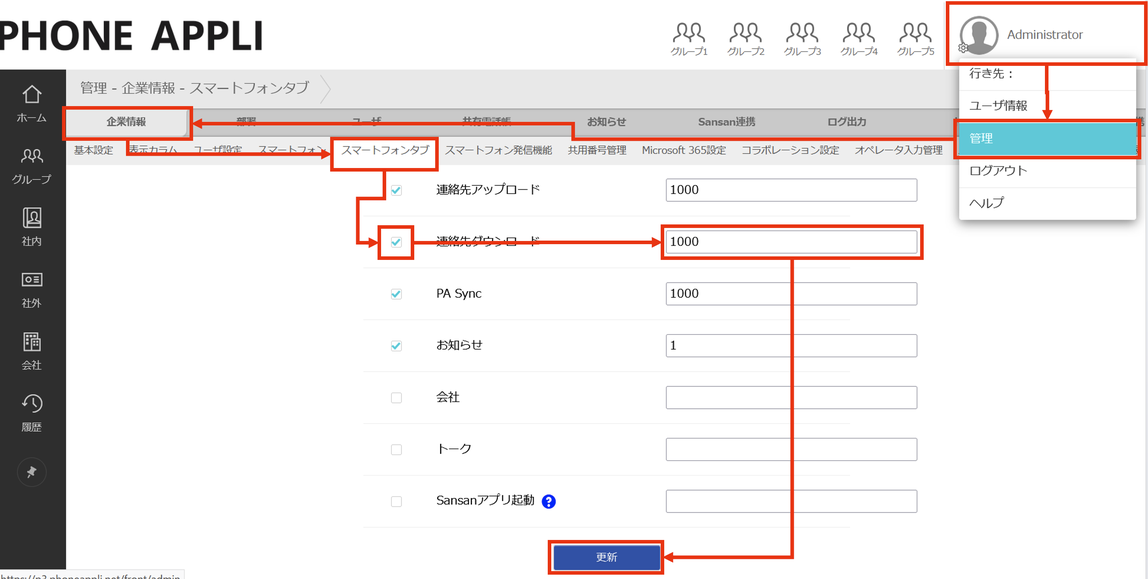
Task: Open the 社内 directory sidebar icon
Action: coord(31,227)
